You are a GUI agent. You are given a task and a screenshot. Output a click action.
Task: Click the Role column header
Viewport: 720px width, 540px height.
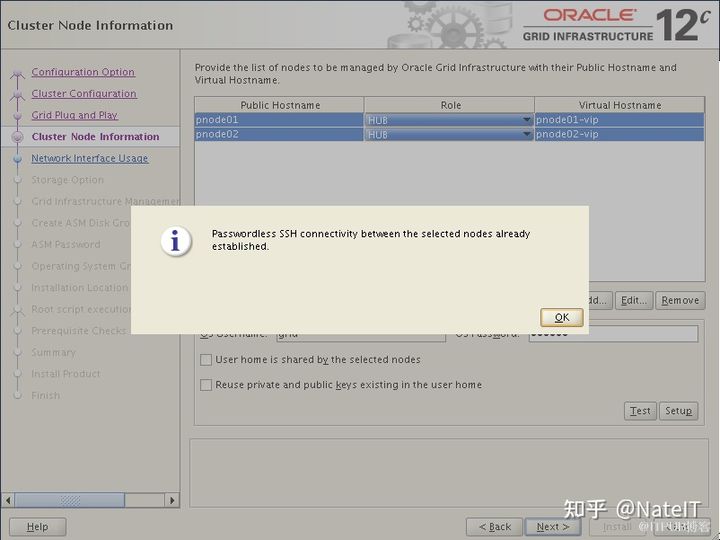pos(450,105)
